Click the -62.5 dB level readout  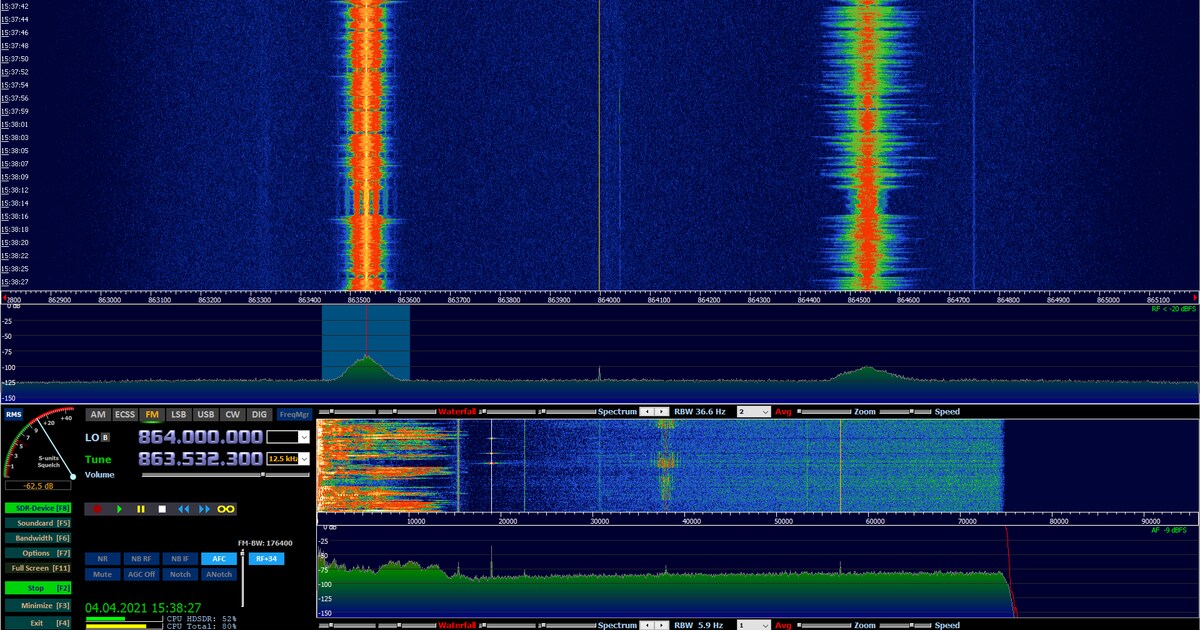(38, 486)
